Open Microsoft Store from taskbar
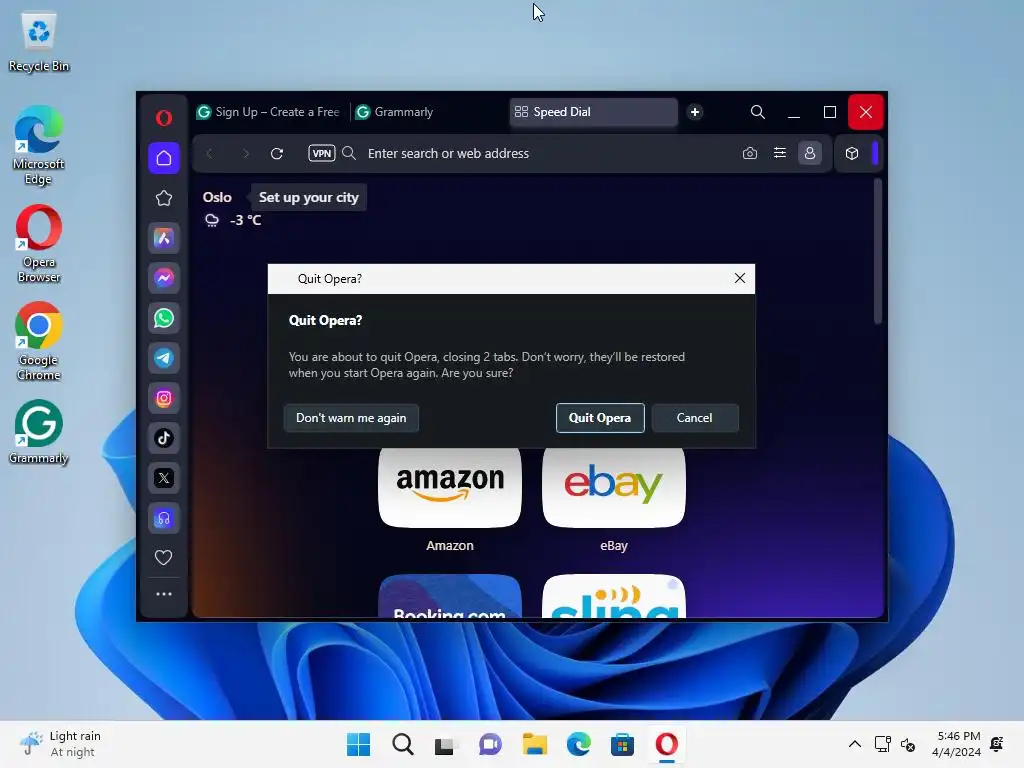The width and height of the screenshot is (1024, 768). pos(622,744)
